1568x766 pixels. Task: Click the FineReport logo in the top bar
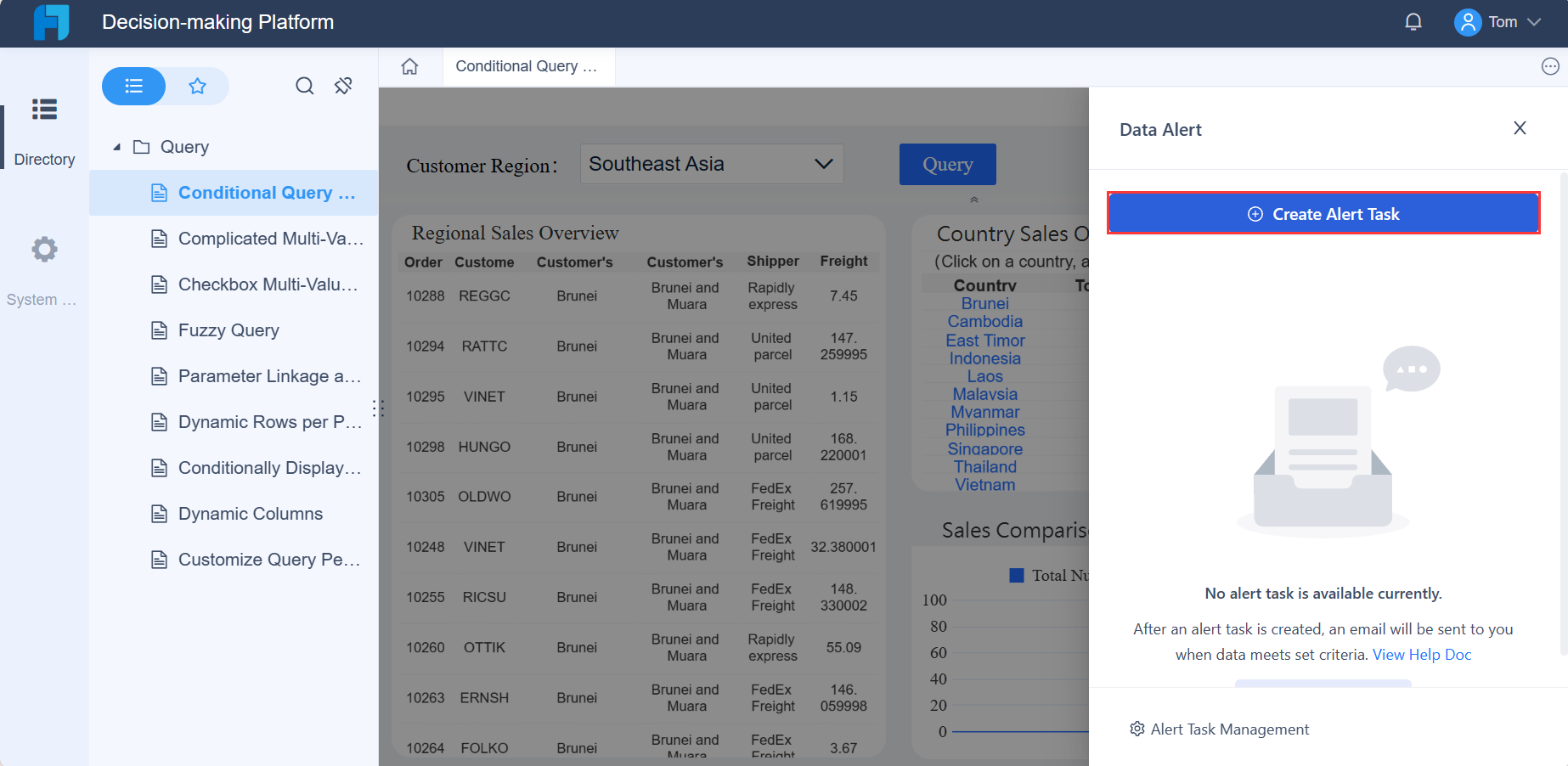(x=51, y=22)
